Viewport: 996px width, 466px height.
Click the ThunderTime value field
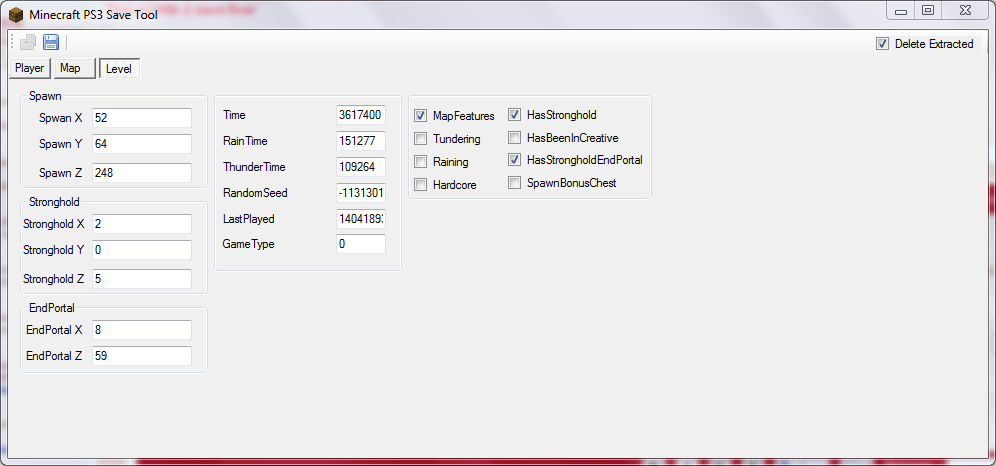click(x=361, y=167)
